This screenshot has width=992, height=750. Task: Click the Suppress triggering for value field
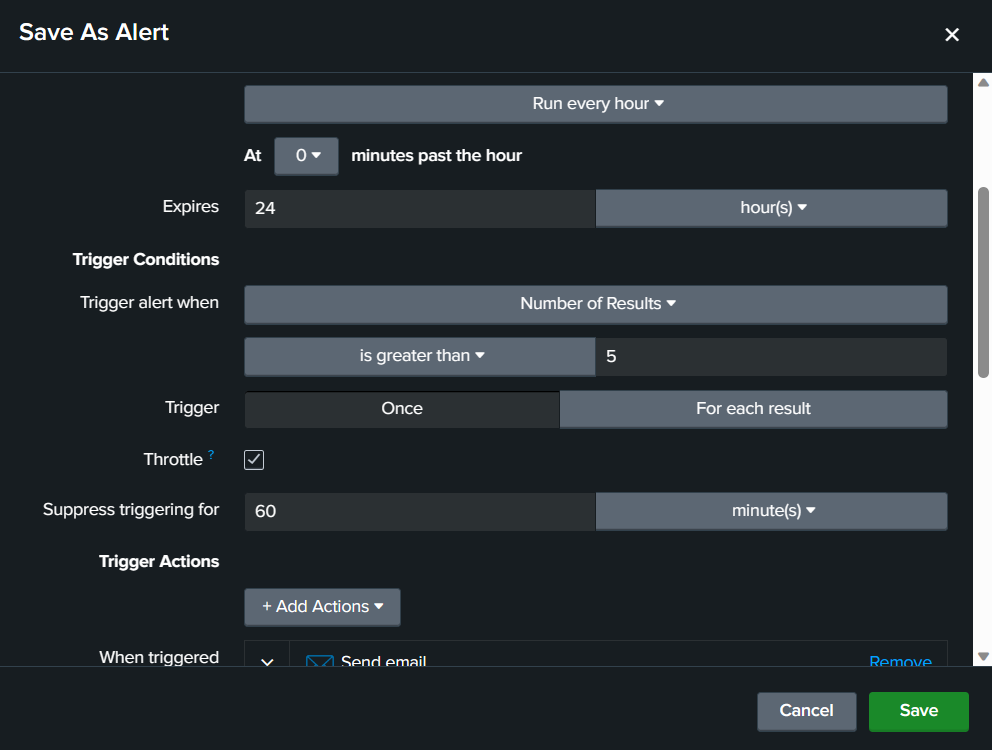coord(420,511)
